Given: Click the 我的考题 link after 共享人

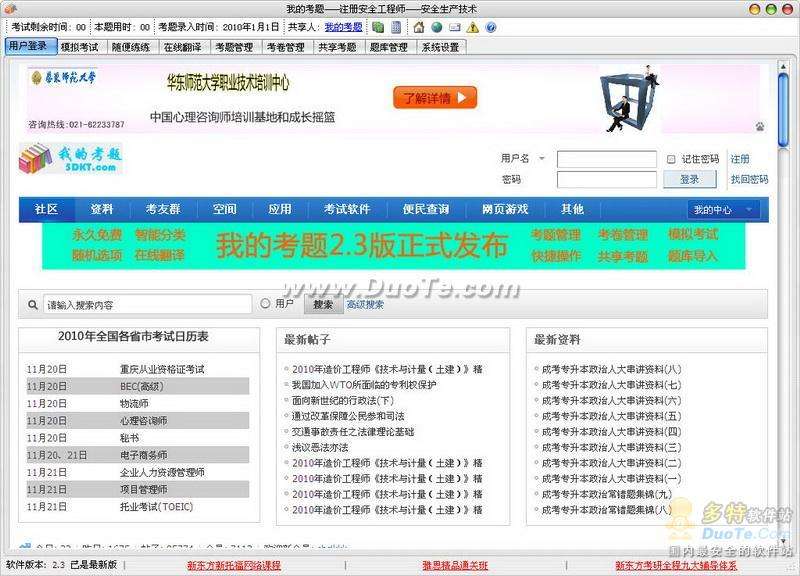Looking at the screenshot, I should tap(343, 27).
